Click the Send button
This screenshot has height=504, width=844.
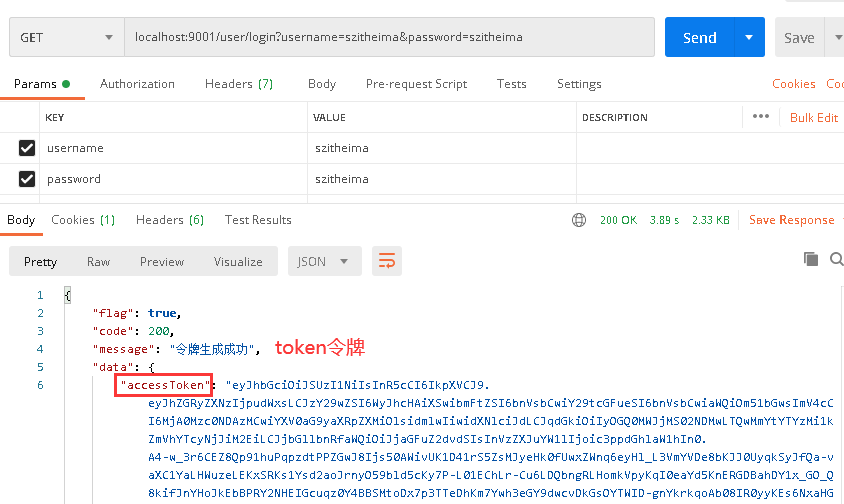coord(699,37)
